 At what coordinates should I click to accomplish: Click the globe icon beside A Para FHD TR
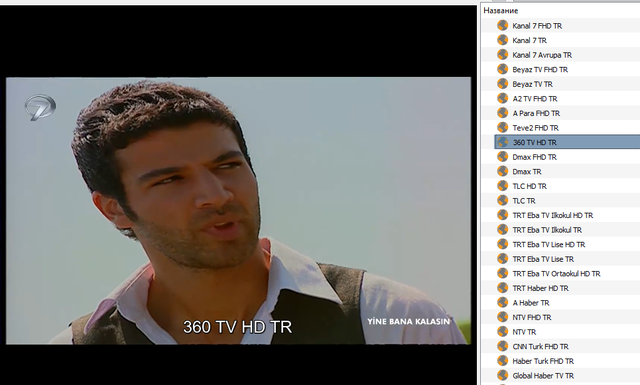coord(502,113)
